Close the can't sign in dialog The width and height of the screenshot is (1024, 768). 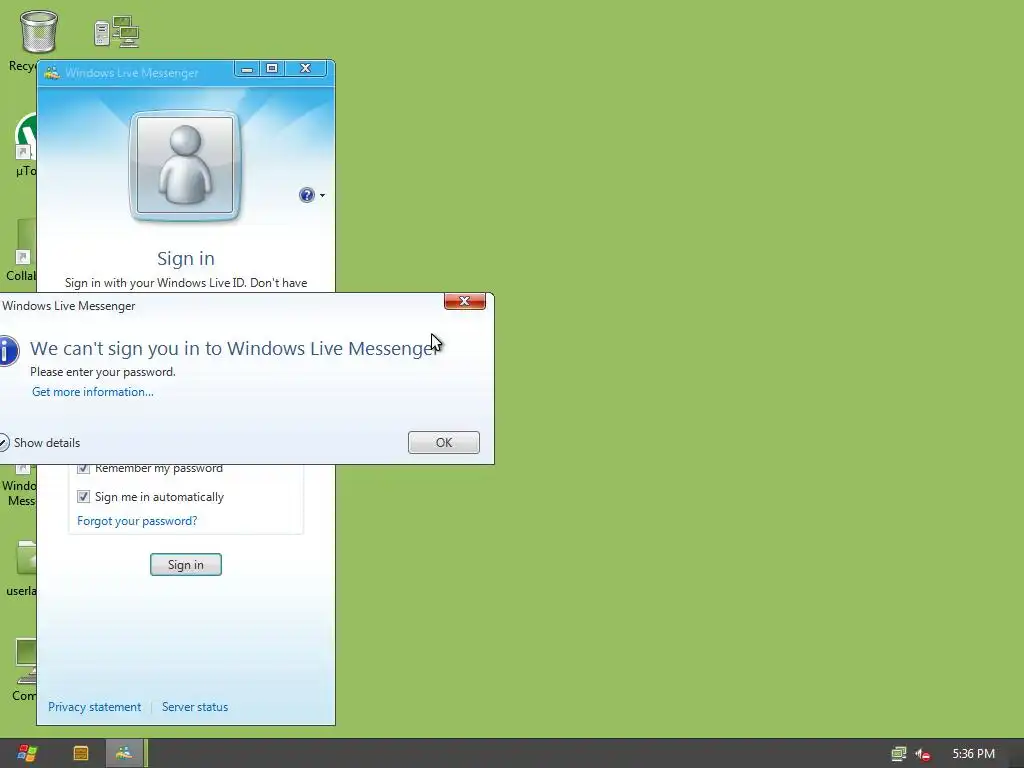[x=464, y=301]
